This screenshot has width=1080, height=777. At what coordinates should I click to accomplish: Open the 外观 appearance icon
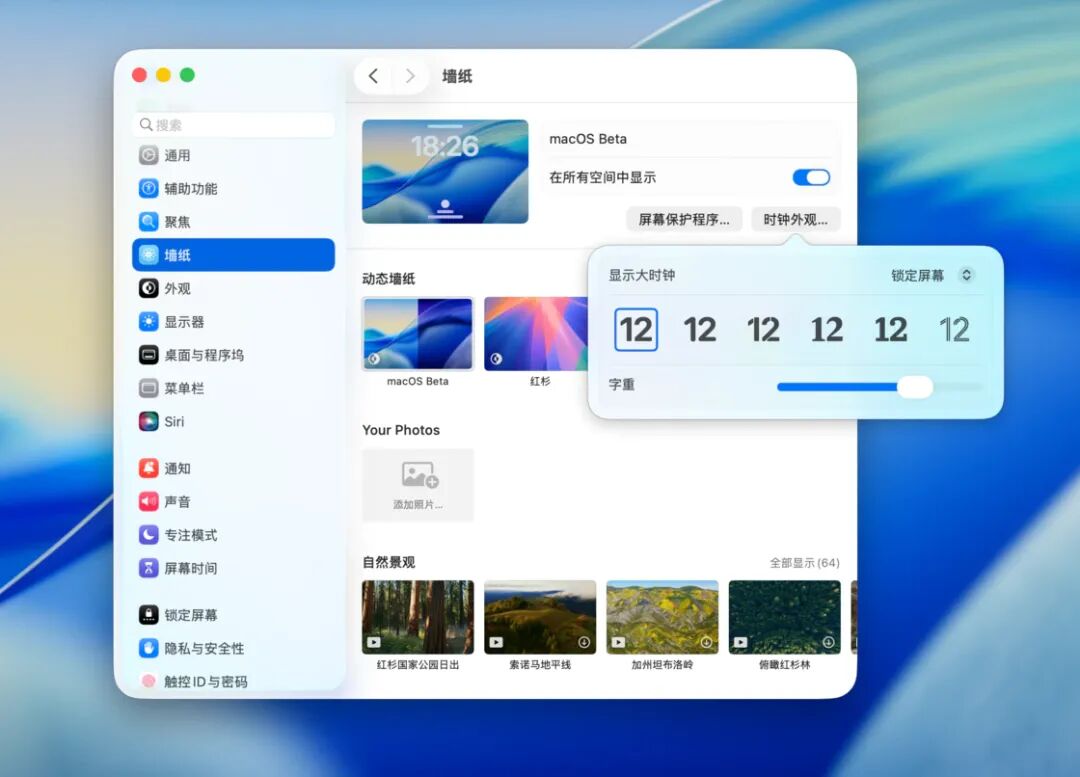click(x=149, y=288)
